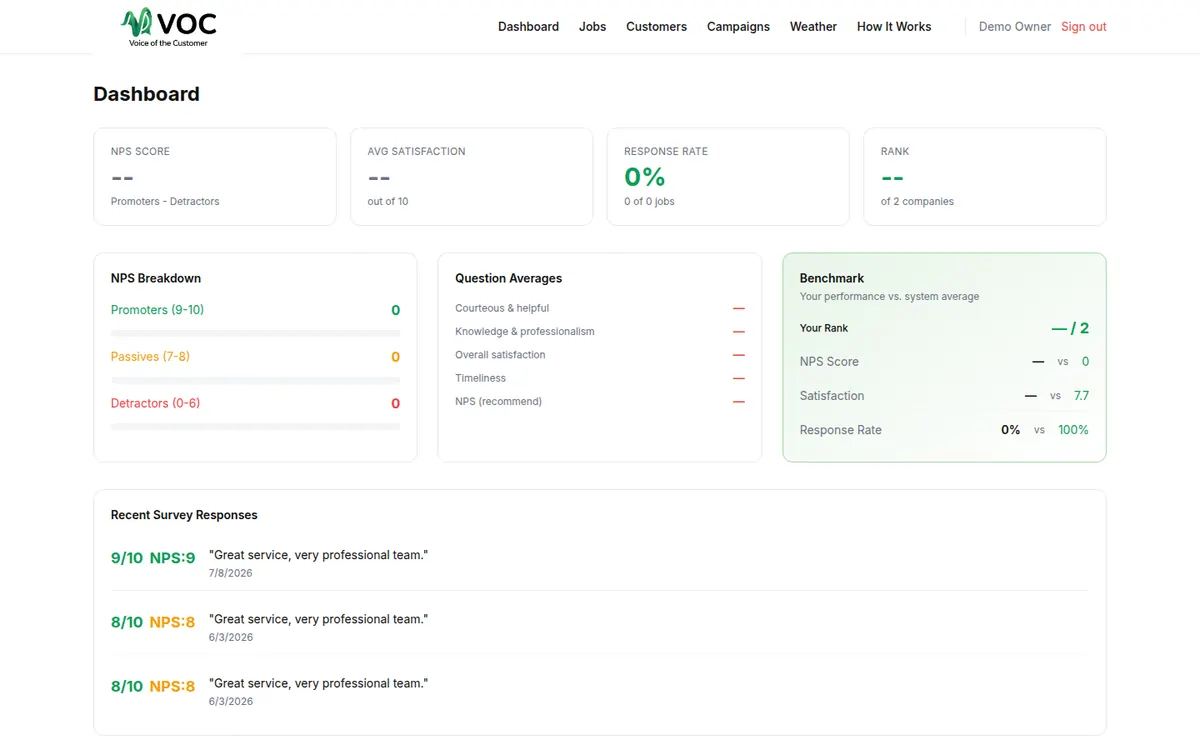Image resolution: width=1200 pixels, height=750 pixels.
Task: Select the Avg Satisfaction summary card
Action: tap(472, 177)
